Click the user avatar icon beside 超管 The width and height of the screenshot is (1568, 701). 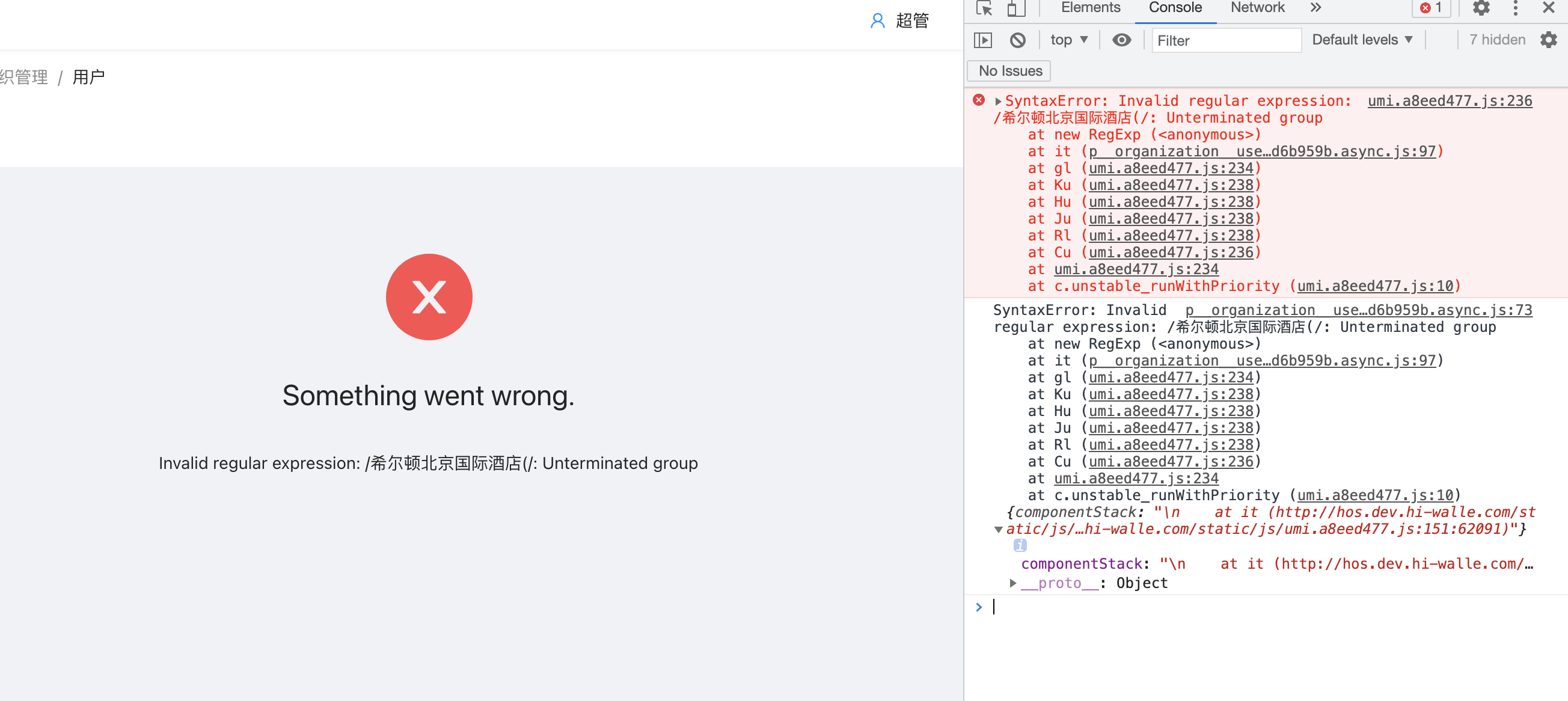tap(877, 20)
